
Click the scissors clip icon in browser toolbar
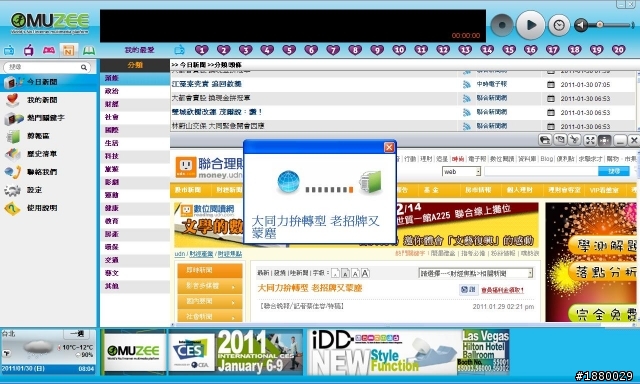(x=575, y=140)
